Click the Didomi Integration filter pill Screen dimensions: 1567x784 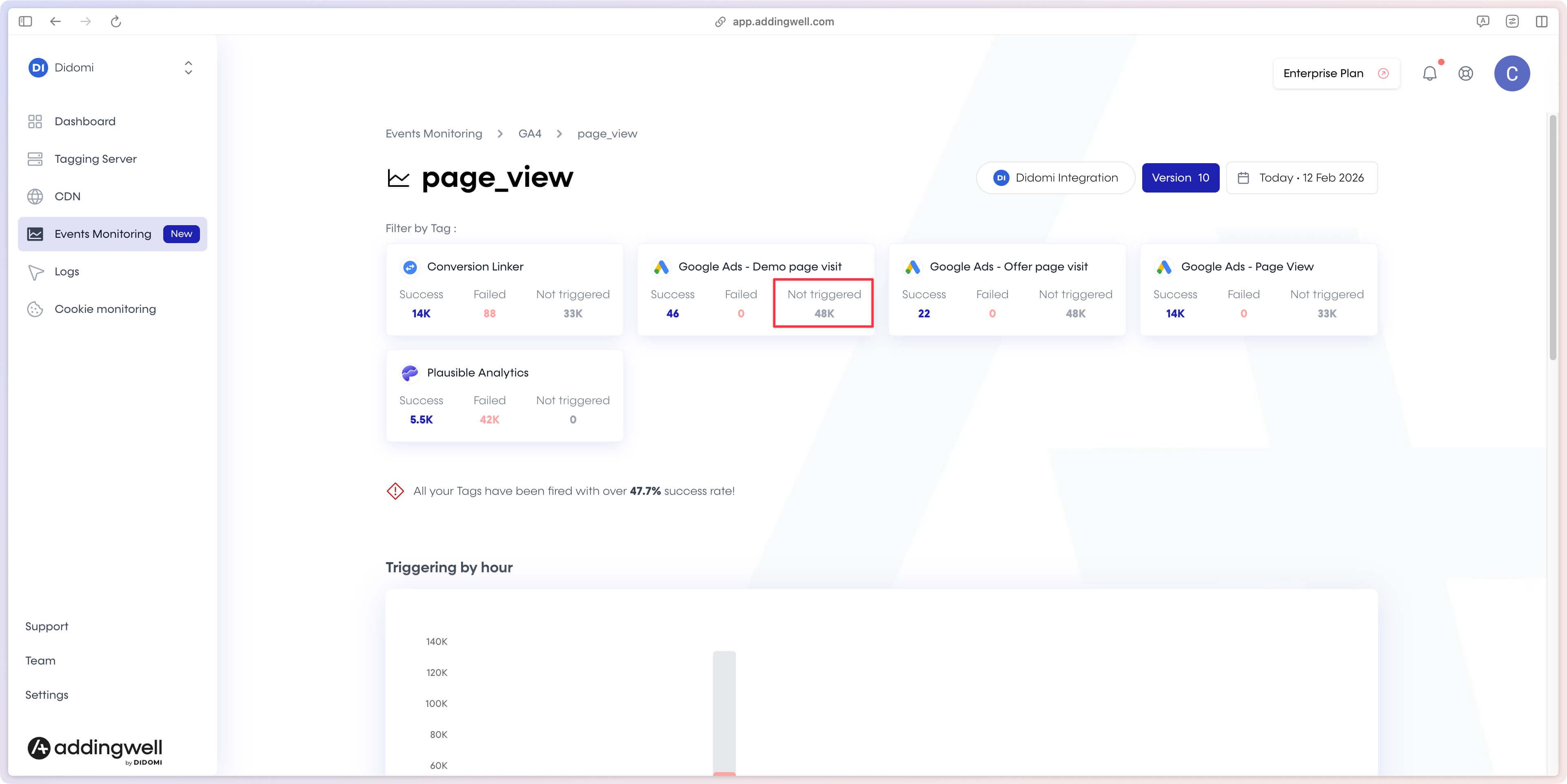1055,177
